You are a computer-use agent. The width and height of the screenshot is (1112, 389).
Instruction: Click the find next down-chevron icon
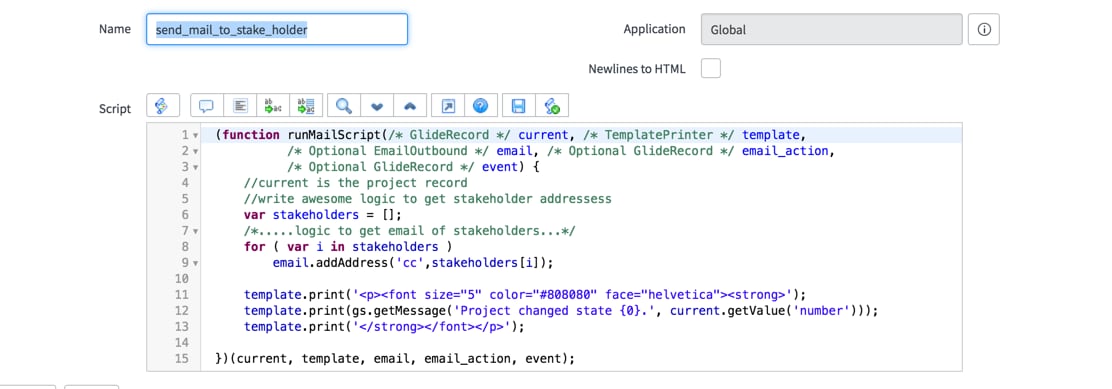[x=377, y=106]
